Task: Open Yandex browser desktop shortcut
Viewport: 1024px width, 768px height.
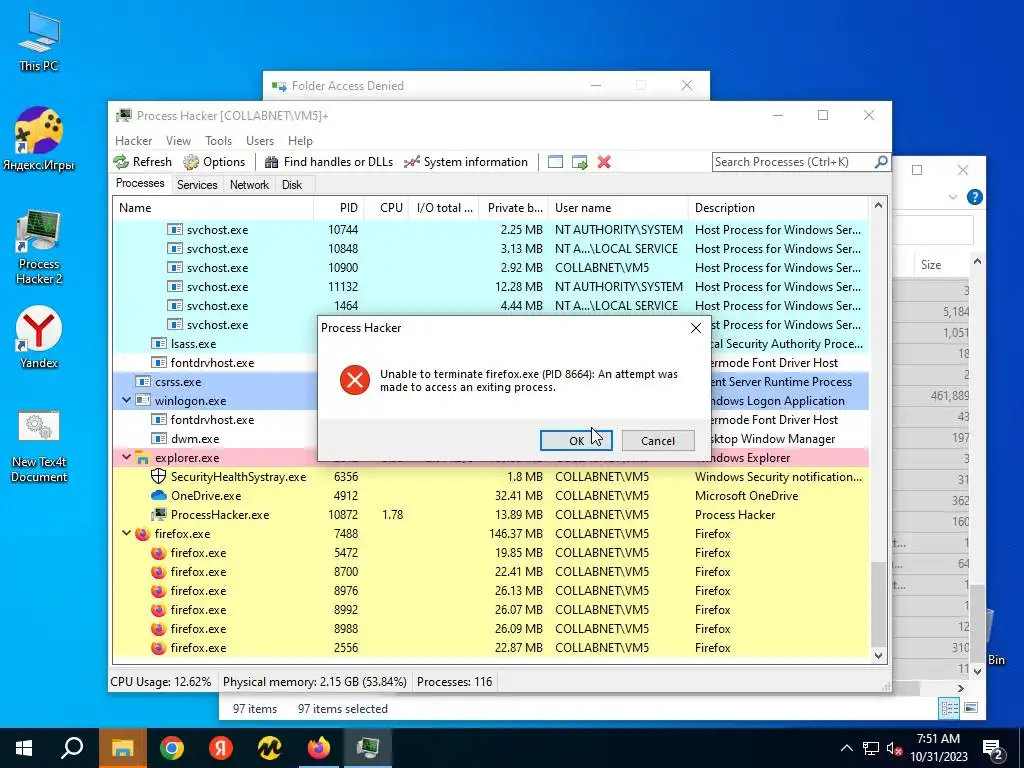Action: point(39,338)
